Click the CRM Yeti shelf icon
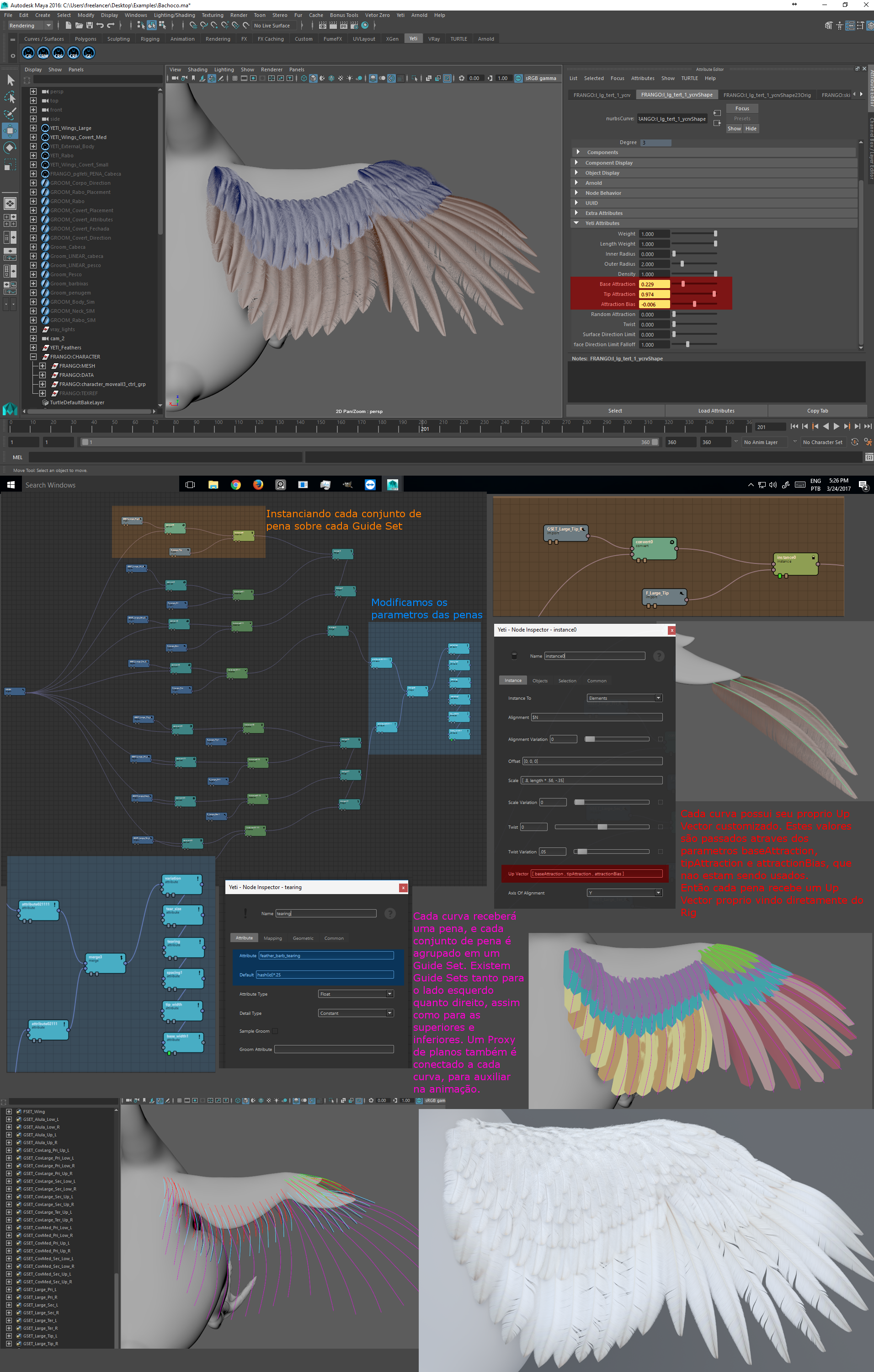 click(43, 54)
